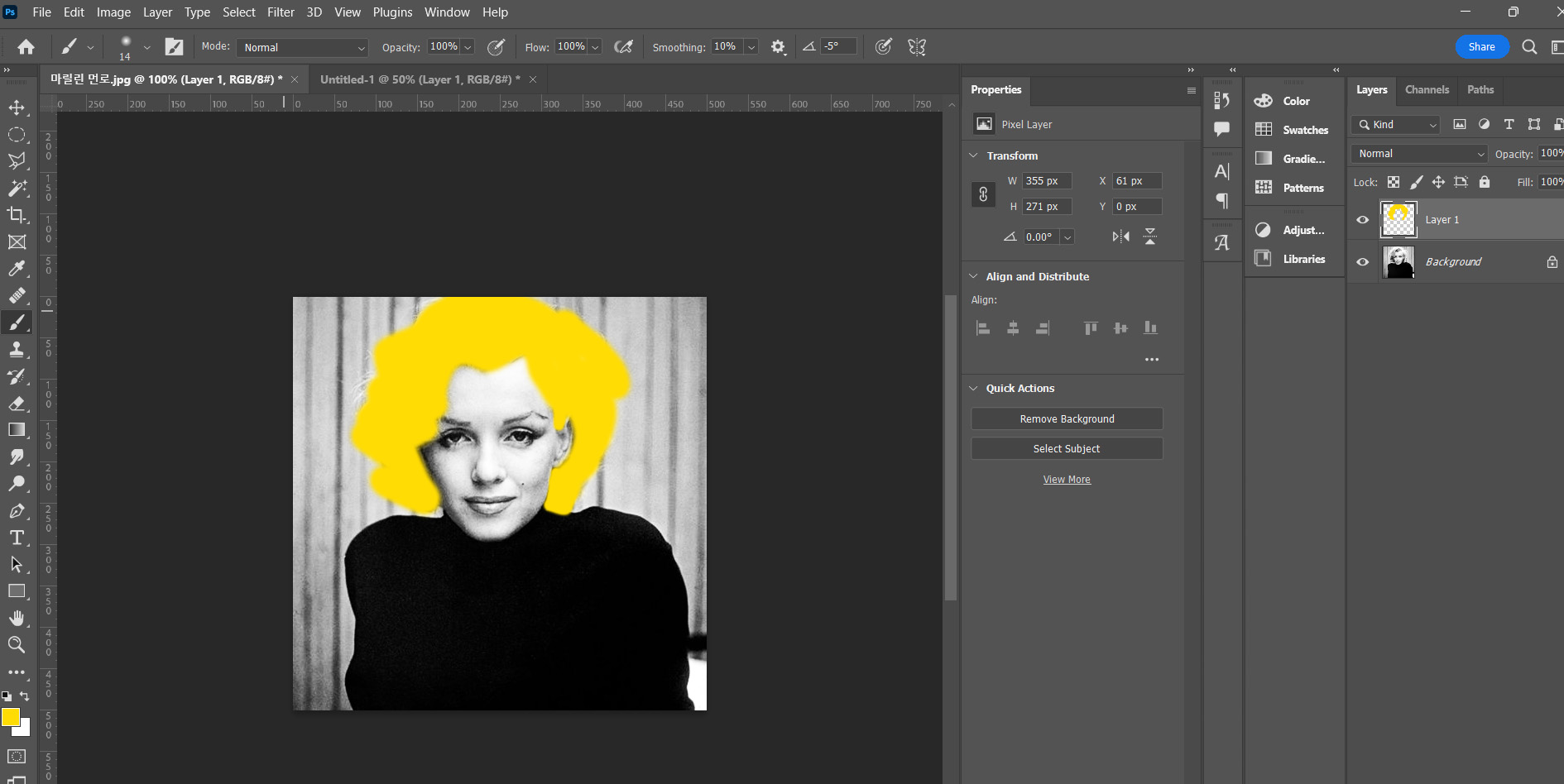Select the Eyedropper tool

point(17,269)
